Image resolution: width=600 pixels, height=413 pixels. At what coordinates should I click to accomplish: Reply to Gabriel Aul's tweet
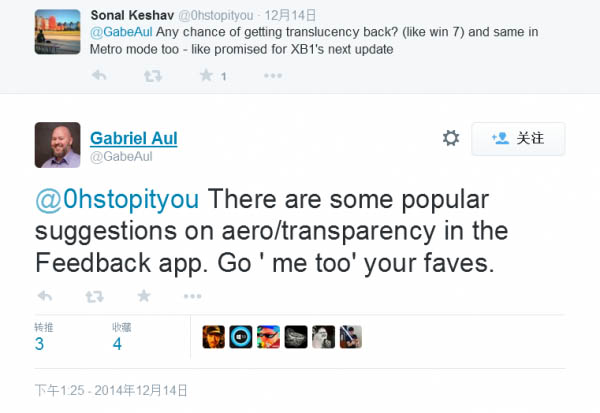(44, 296)
